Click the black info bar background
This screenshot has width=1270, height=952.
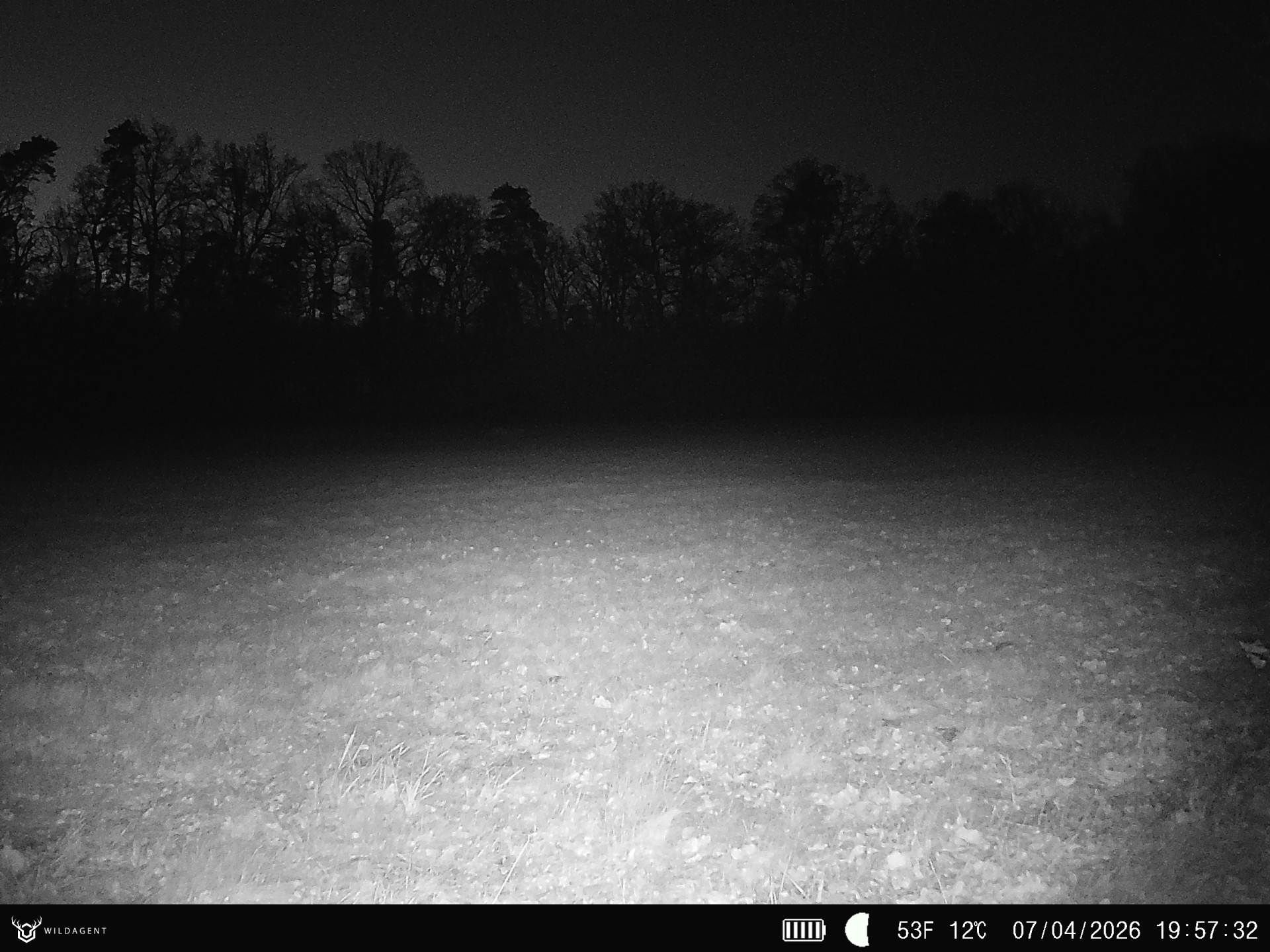point(463,930)
